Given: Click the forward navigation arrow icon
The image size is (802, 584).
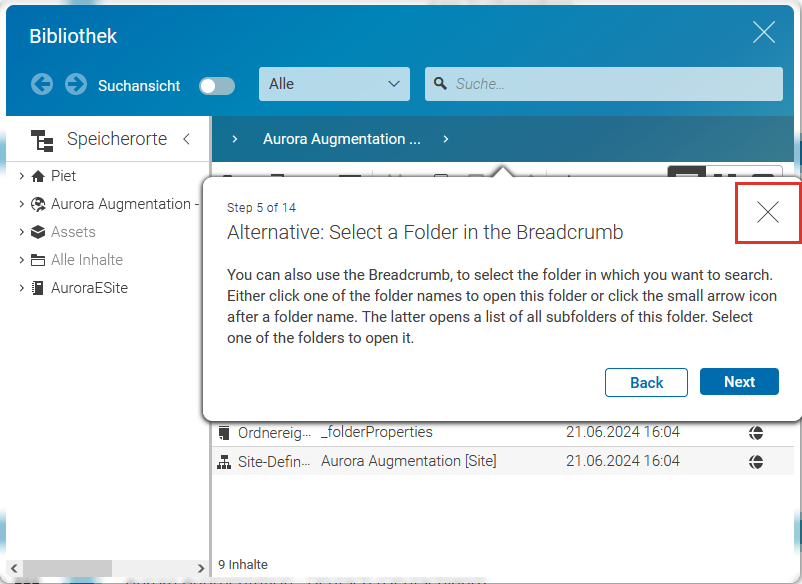Looking at the screenshot, I should [x=76, y=84].
